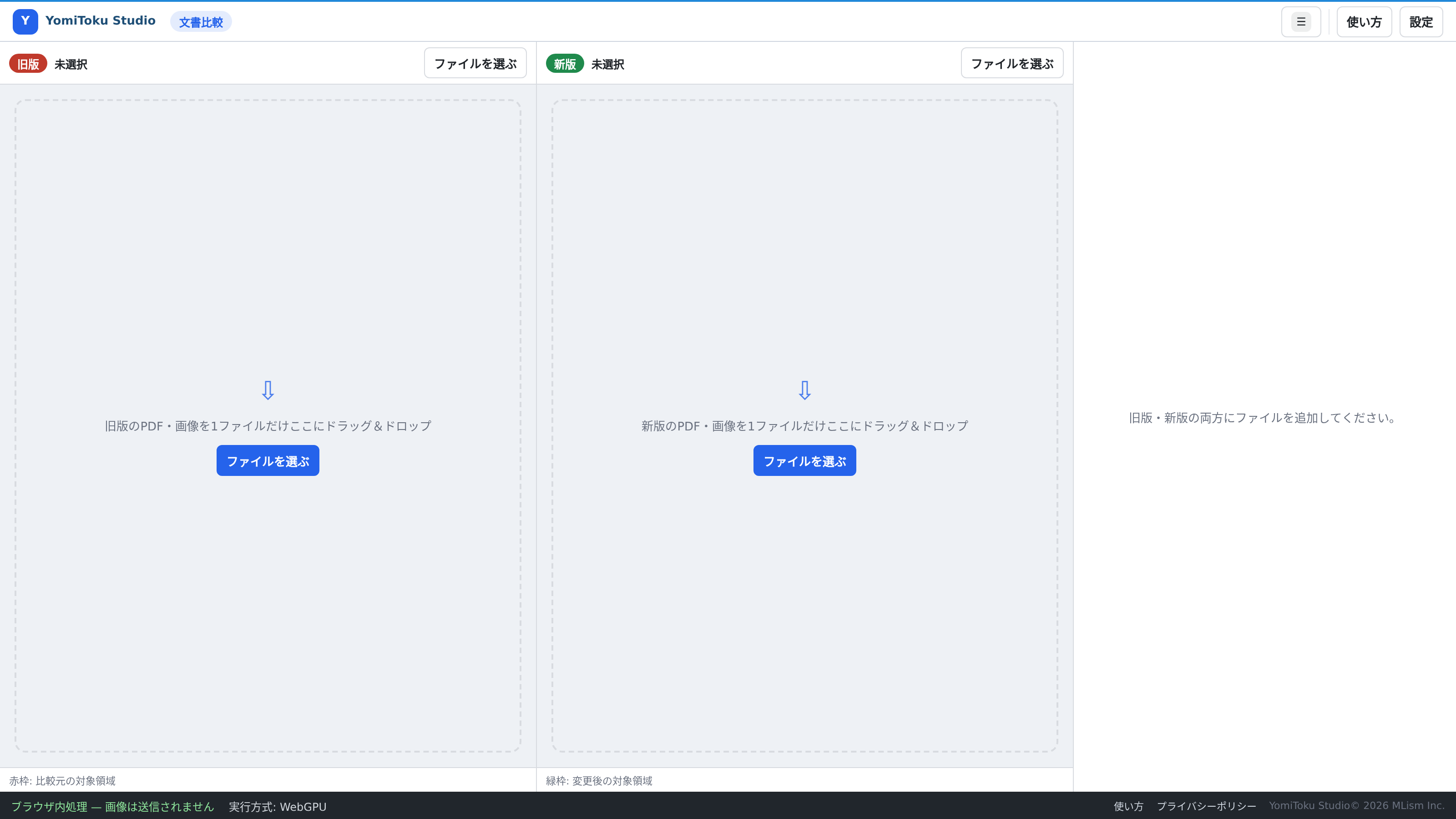Click the 赤枠: 比較元の対象領域 legend

point(62,781)
